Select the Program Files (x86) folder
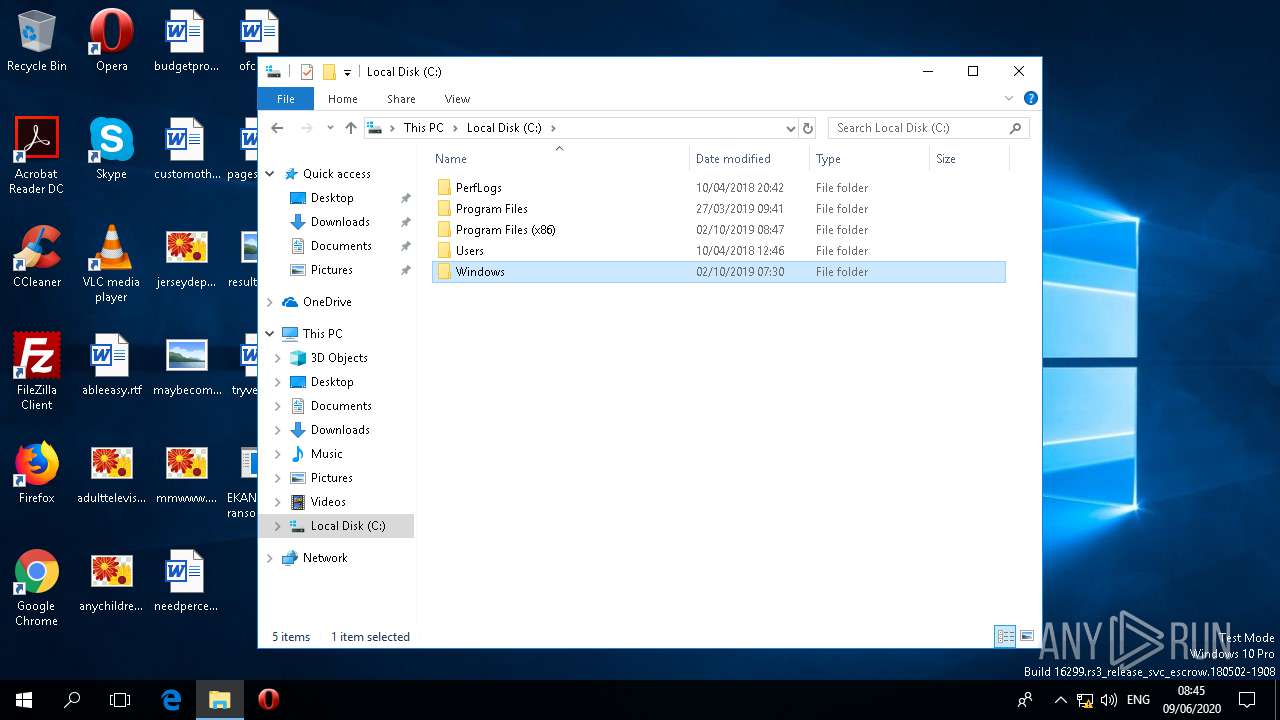 pyautogui.click(x=505, y=230)
